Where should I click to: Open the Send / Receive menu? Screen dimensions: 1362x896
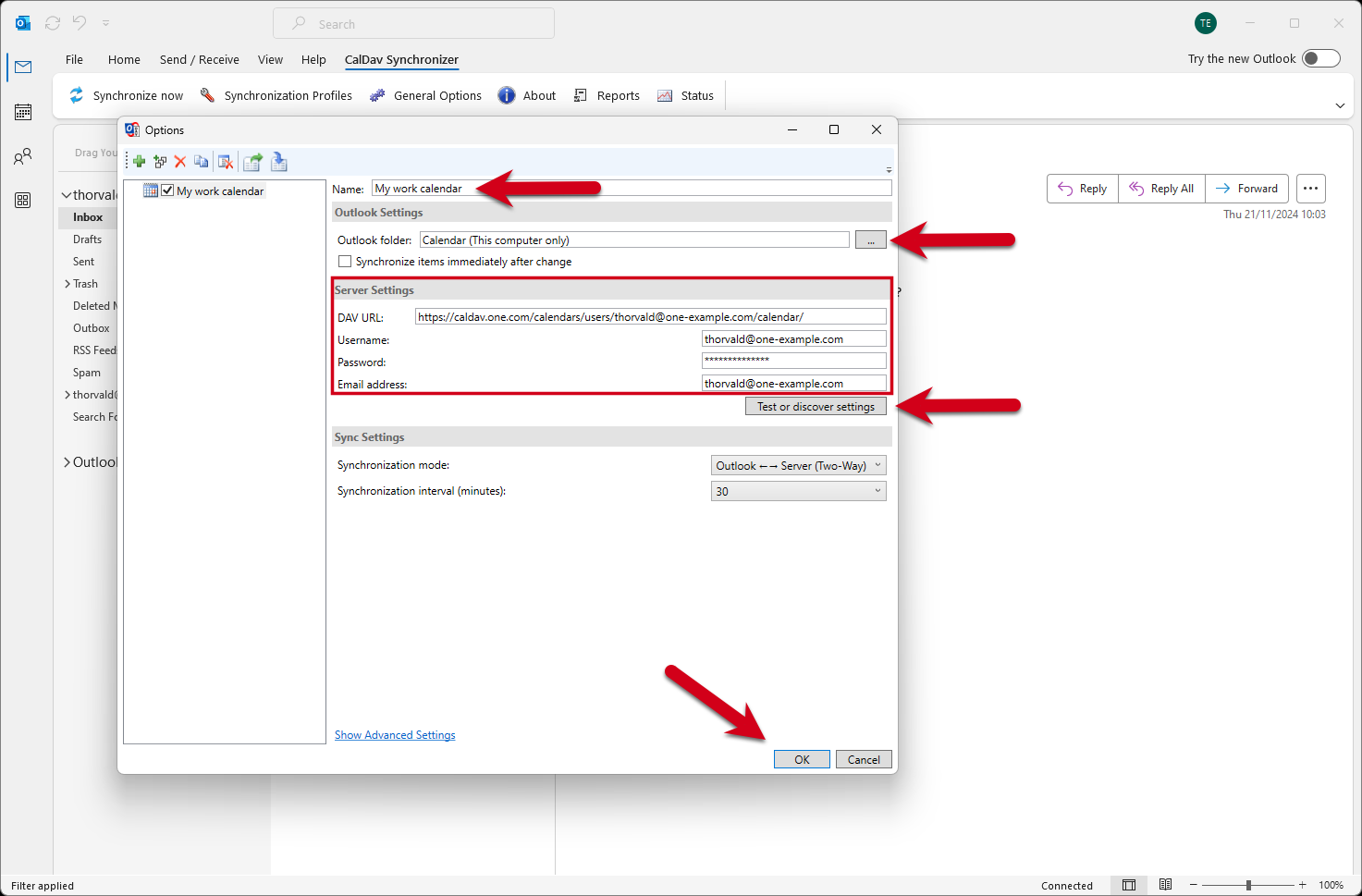coord(199,59)
